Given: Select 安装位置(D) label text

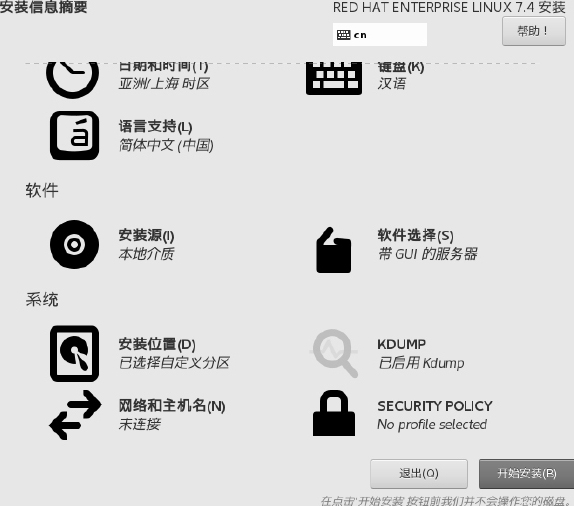Looking at the screenshot, I should [x=157, y=344].
